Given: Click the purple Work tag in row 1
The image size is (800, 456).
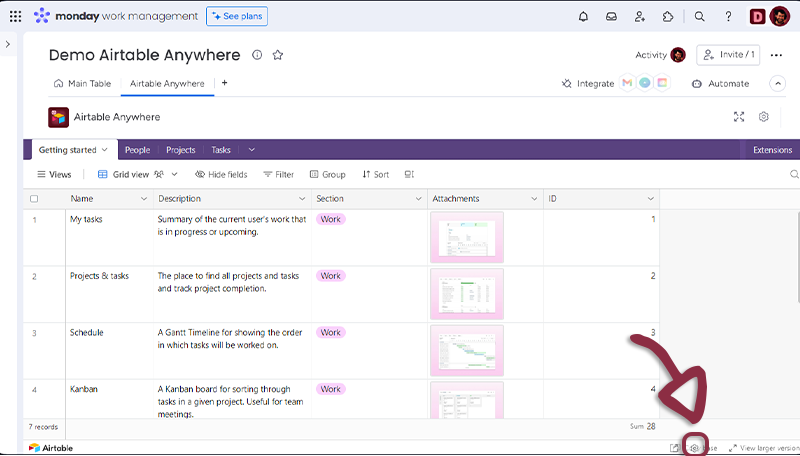Looking at the screenshot, I should point(331,219).
